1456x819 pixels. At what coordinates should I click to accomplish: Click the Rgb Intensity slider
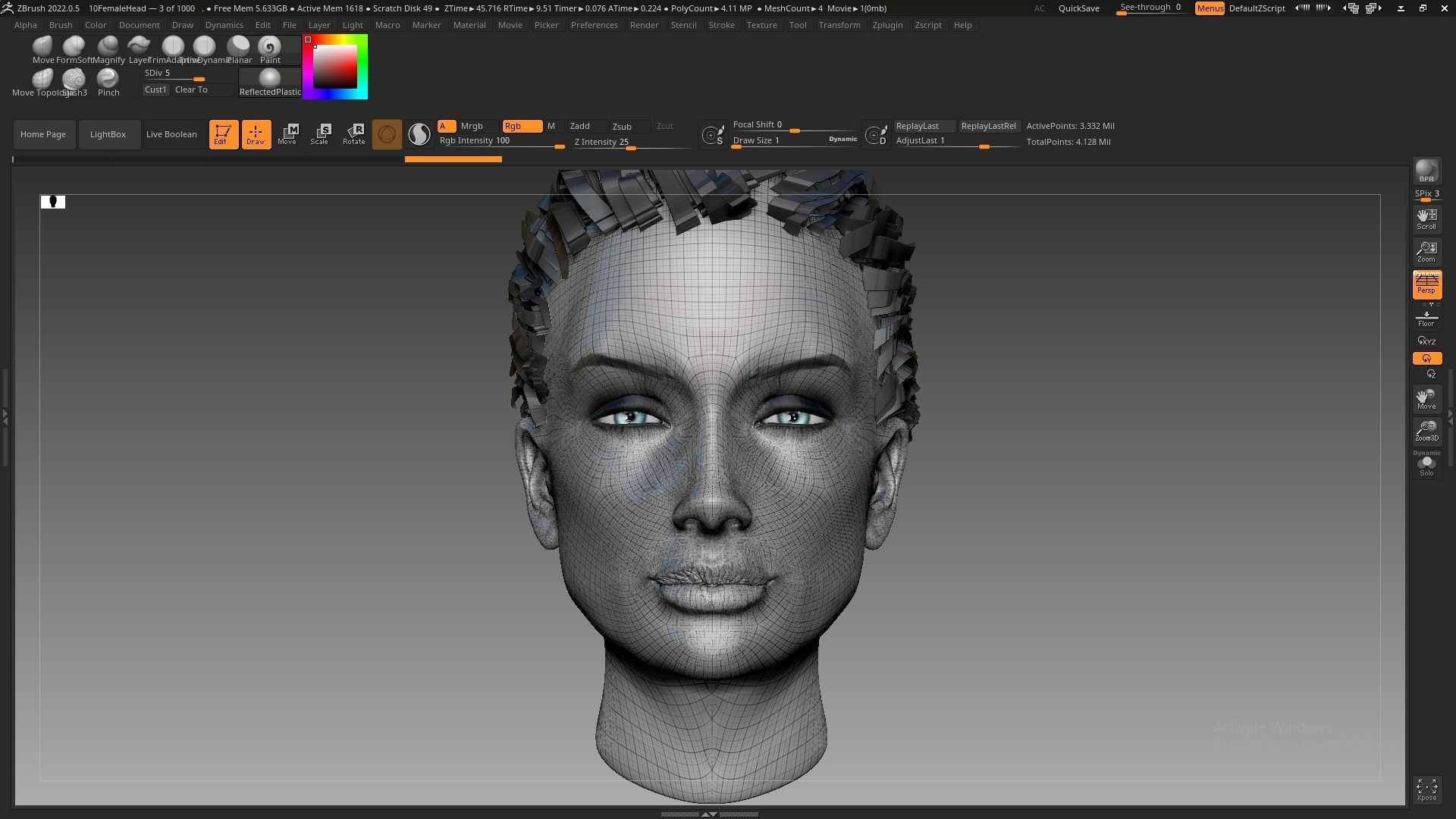pos(501,141)
